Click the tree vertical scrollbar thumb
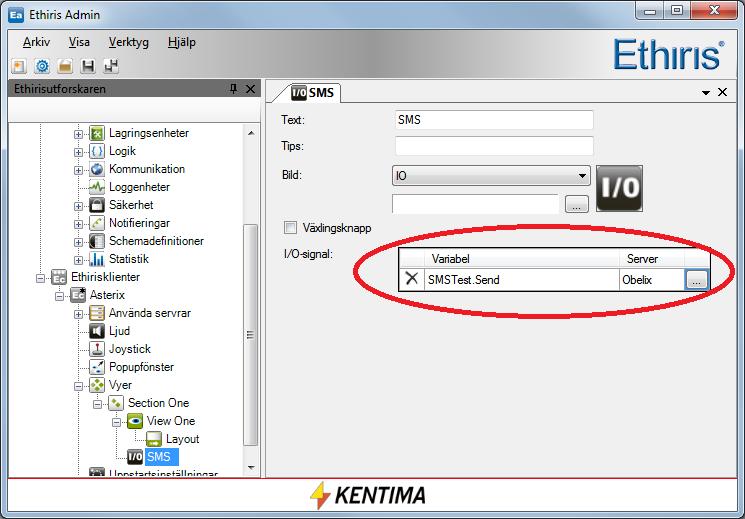 pos(250,335)
